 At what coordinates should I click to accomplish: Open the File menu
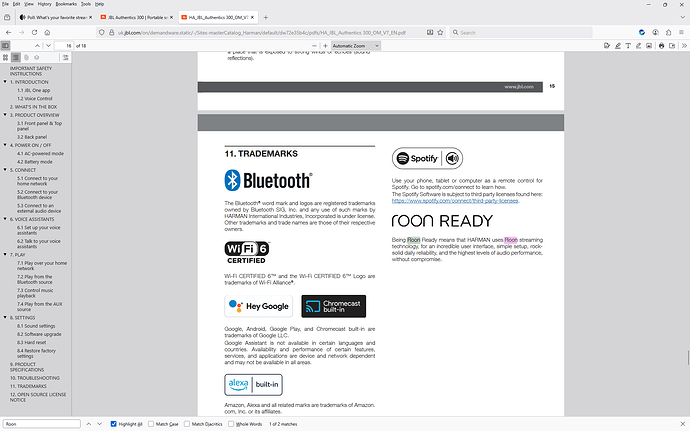pyautogui.click(x=5, y=4)
